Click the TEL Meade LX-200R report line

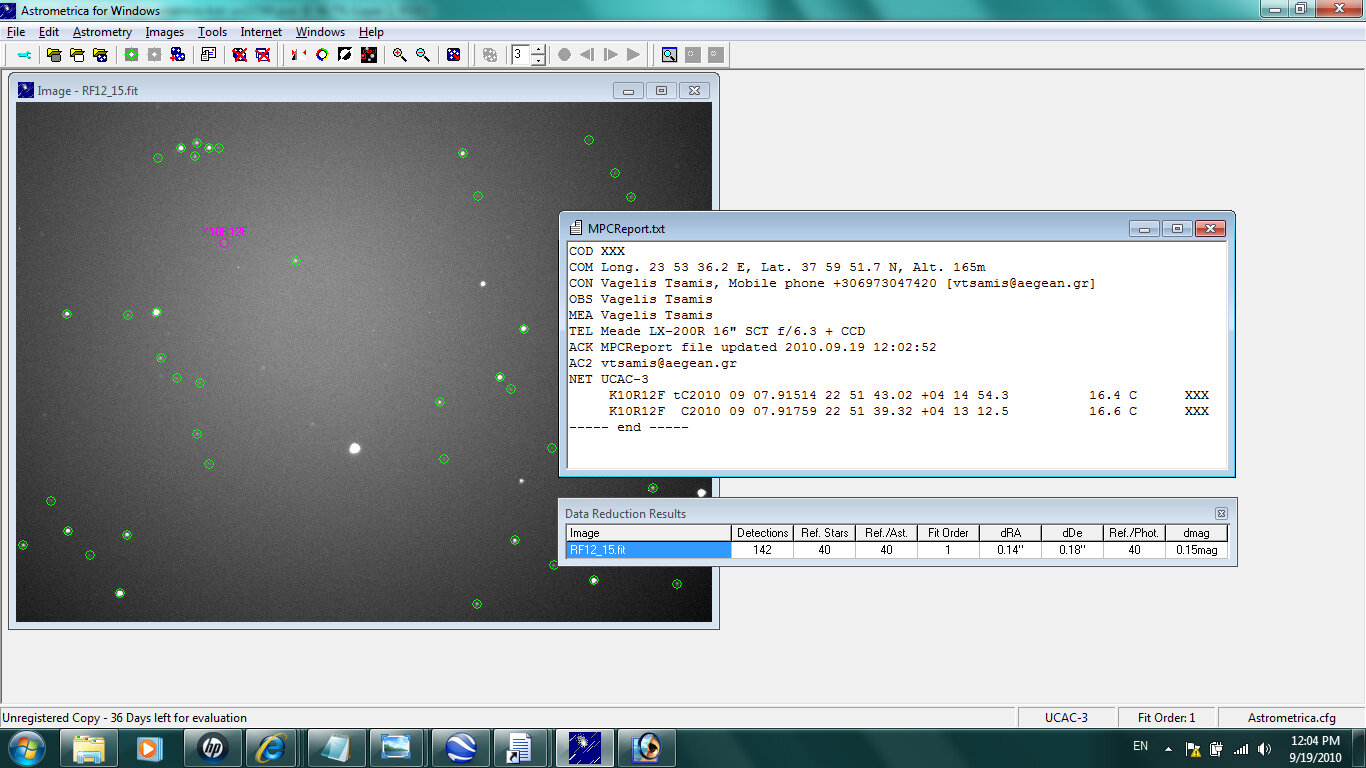717,331
